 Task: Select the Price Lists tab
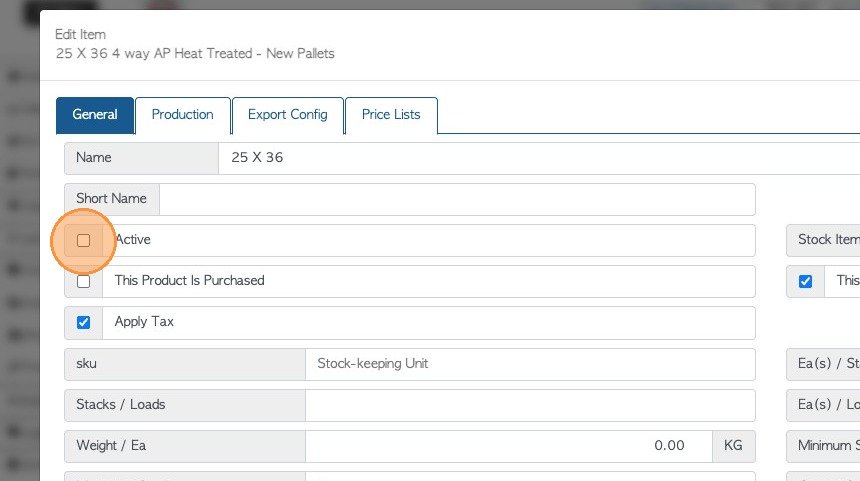391,115
